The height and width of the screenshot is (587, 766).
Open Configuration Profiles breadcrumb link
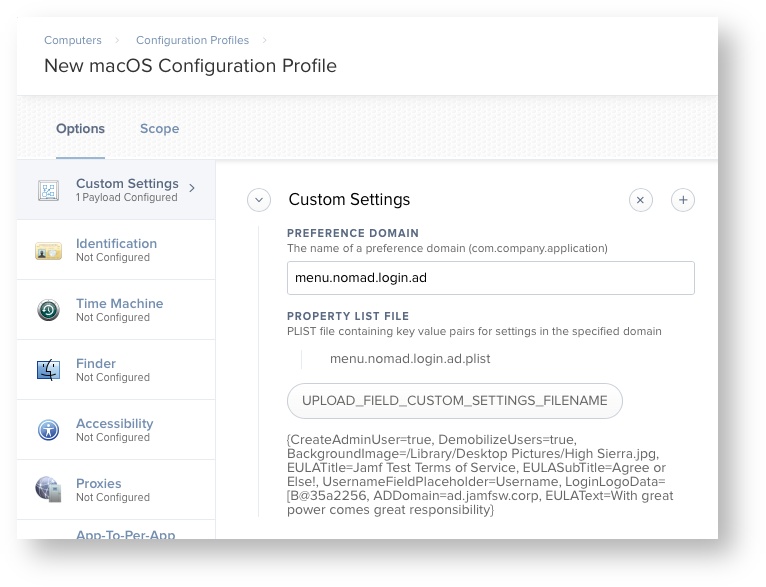193,40
